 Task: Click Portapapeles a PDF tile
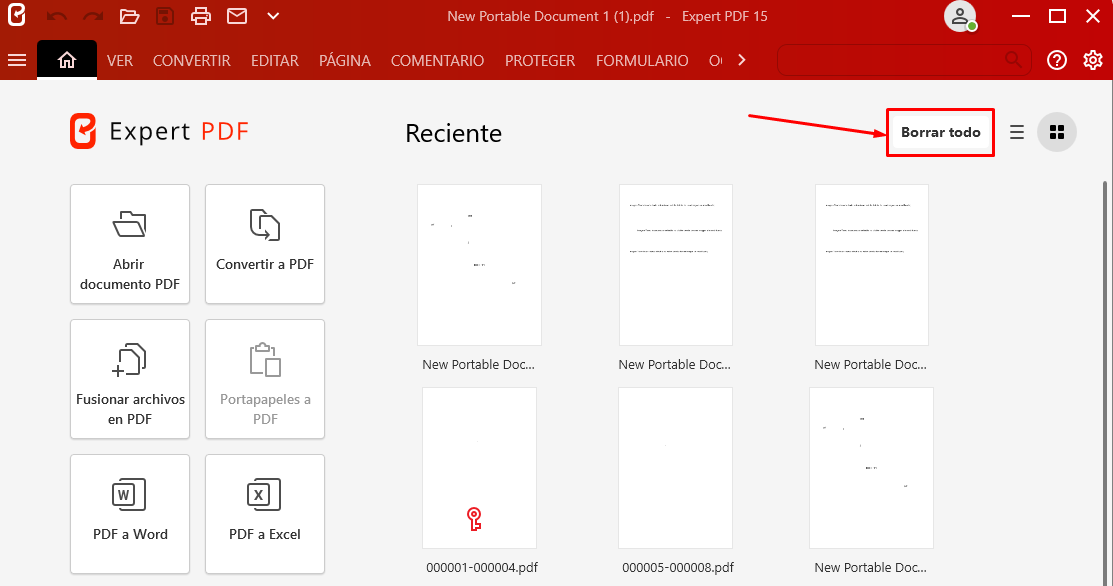click(x=265, y=379)
